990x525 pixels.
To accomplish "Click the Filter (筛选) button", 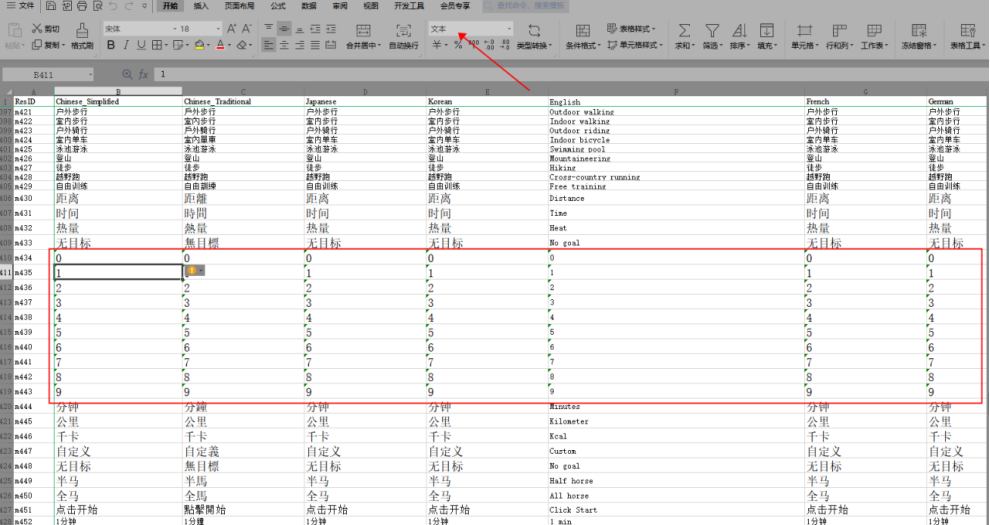I will 712,37.
